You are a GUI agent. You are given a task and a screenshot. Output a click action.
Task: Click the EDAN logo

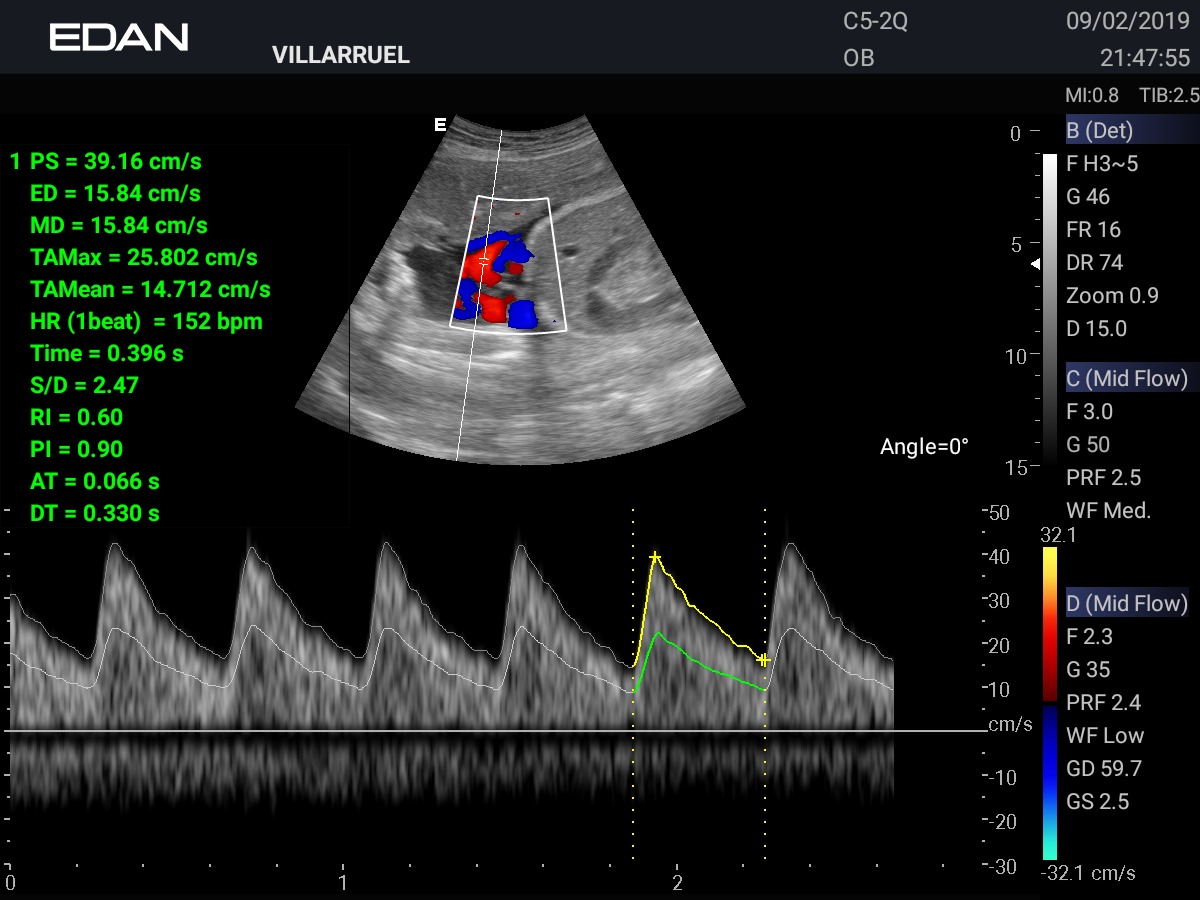(119, 38)
